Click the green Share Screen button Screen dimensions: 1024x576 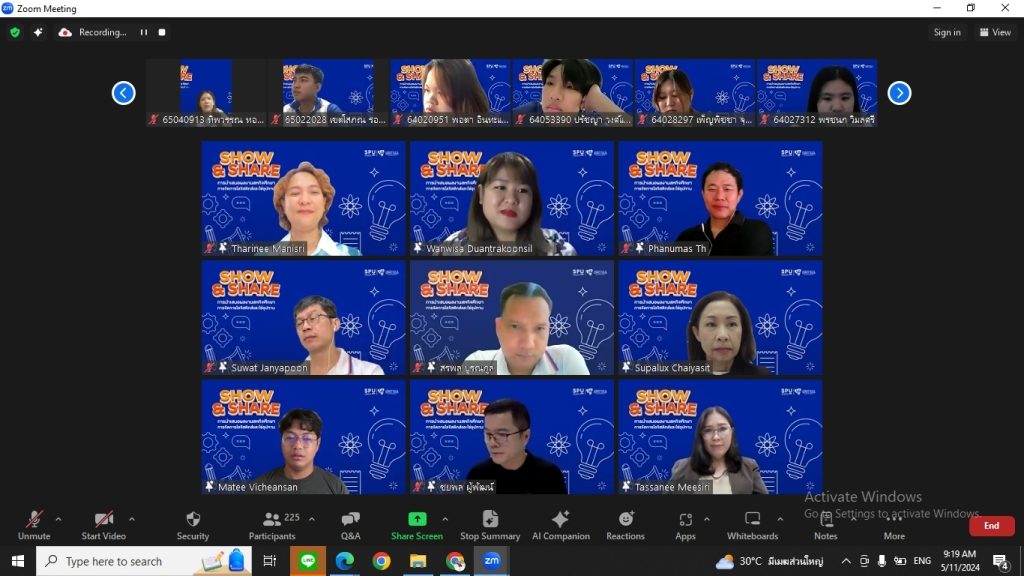[x=417, y=526]
